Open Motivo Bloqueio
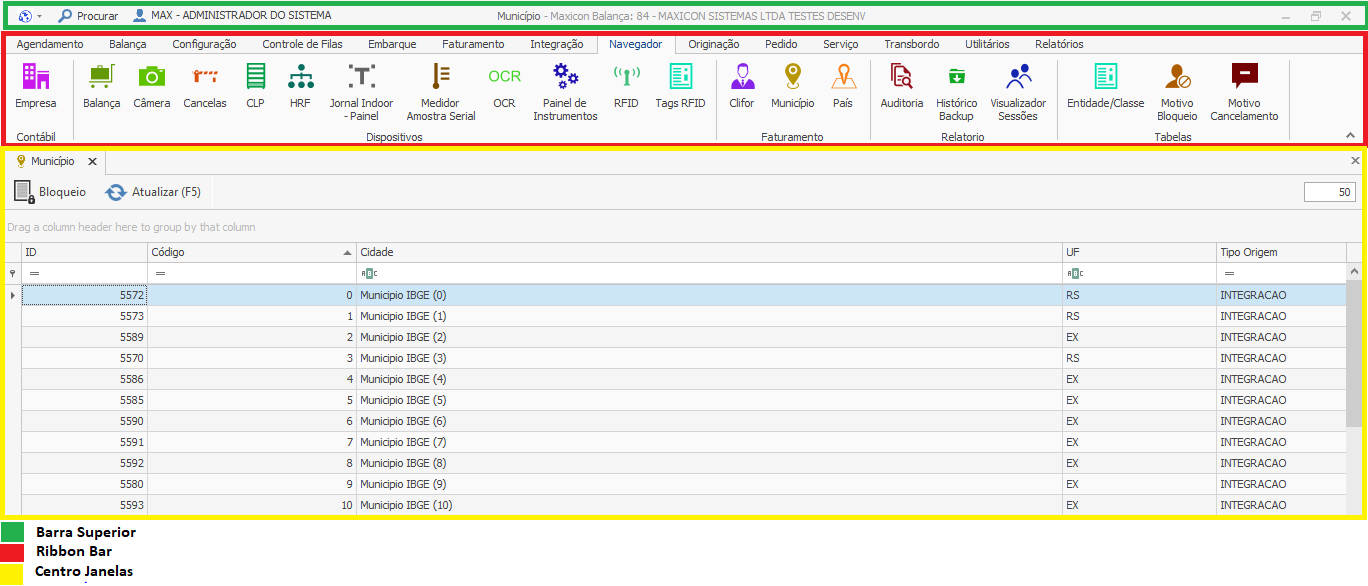This screenshot has height=586, width=1368. pyautogui.click(x=1177, y=93)
